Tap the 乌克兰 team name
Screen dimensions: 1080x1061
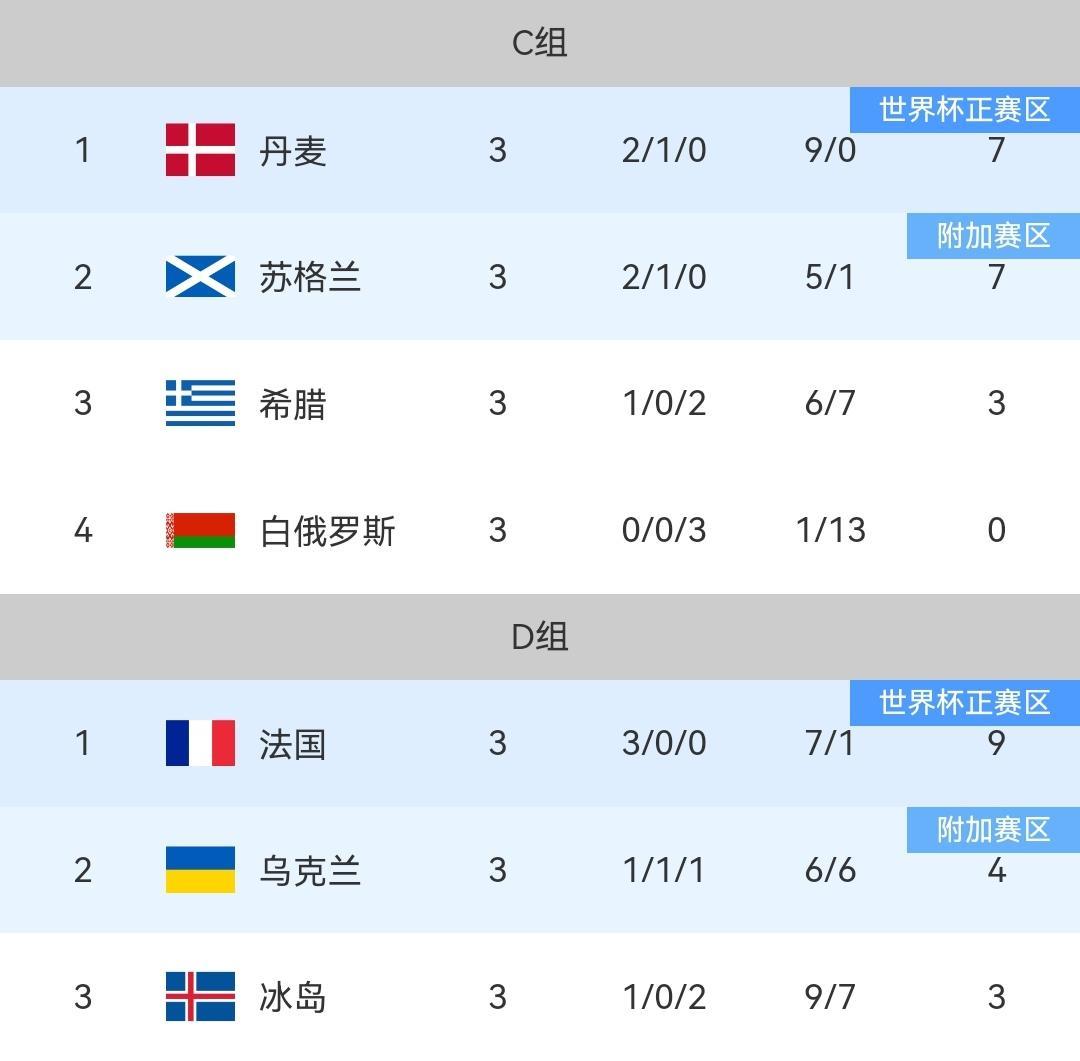[x=309, y=871]
